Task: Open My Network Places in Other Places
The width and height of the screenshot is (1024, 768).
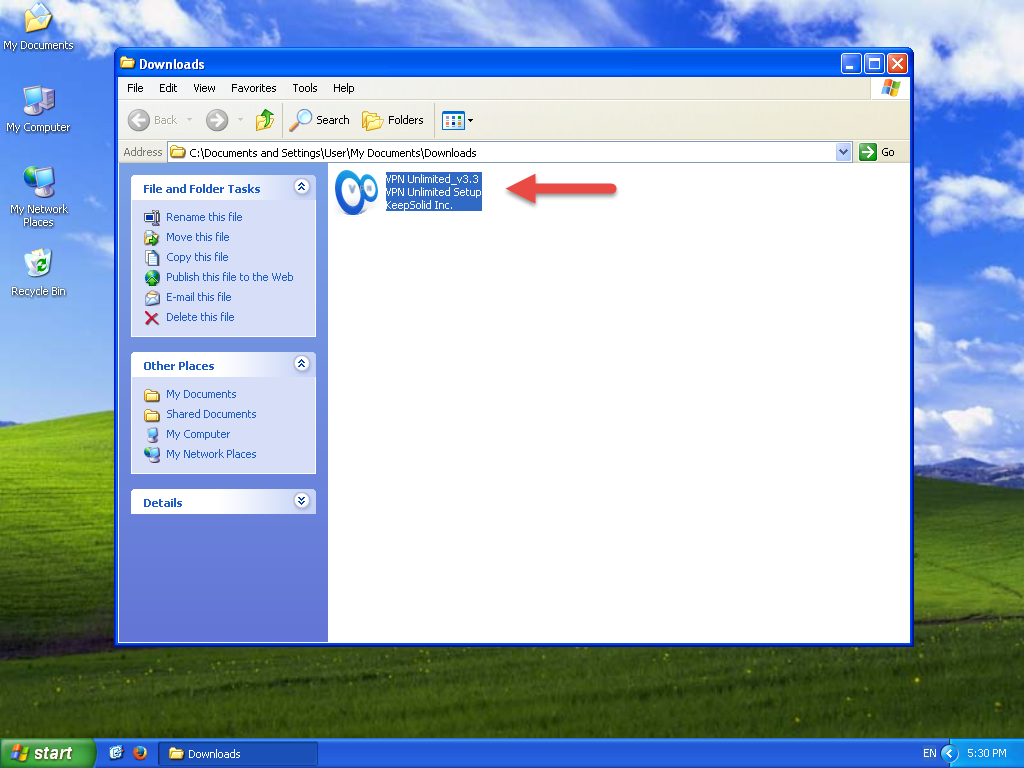Action: [211, 454]
